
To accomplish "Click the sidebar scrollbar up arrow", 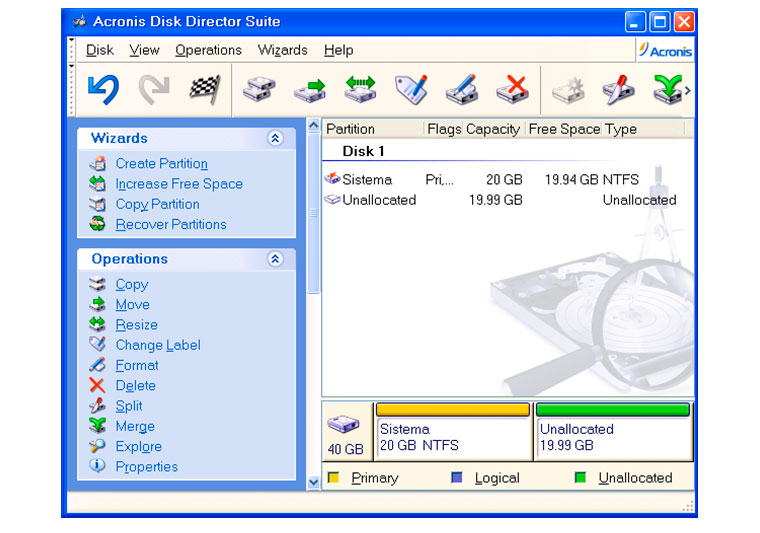I will point(314,125).
